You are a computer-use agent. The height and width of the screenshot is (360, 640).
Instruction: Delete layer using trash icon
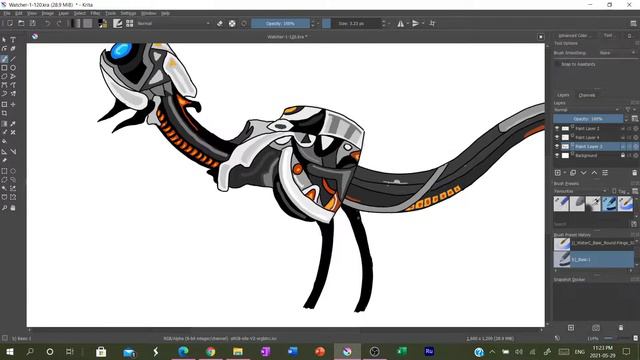pyautogui.click(x=634, y=173)
